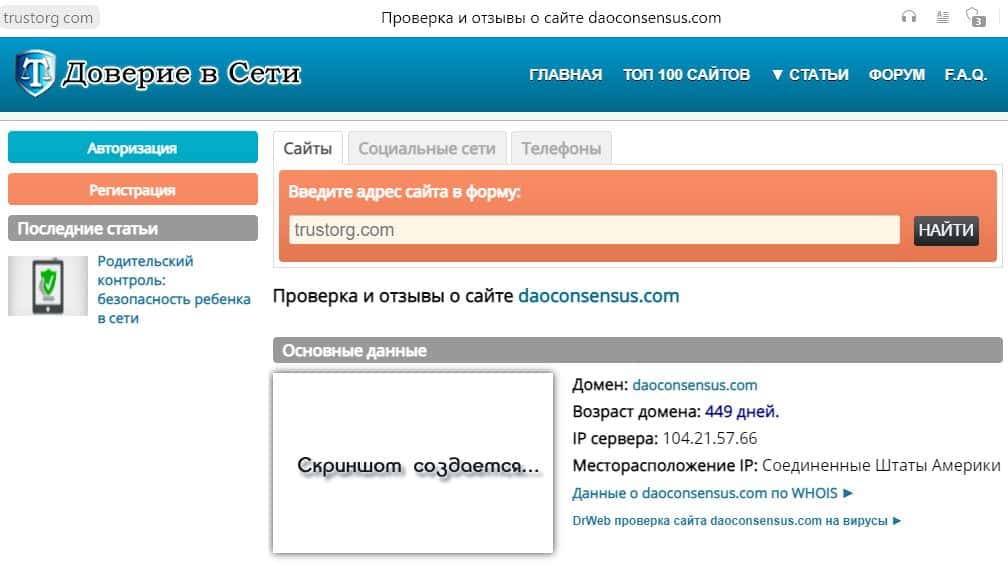Open WHOIS data link for daoconsensus.com
The image size is (1008, 567).
tap(712, 493)
